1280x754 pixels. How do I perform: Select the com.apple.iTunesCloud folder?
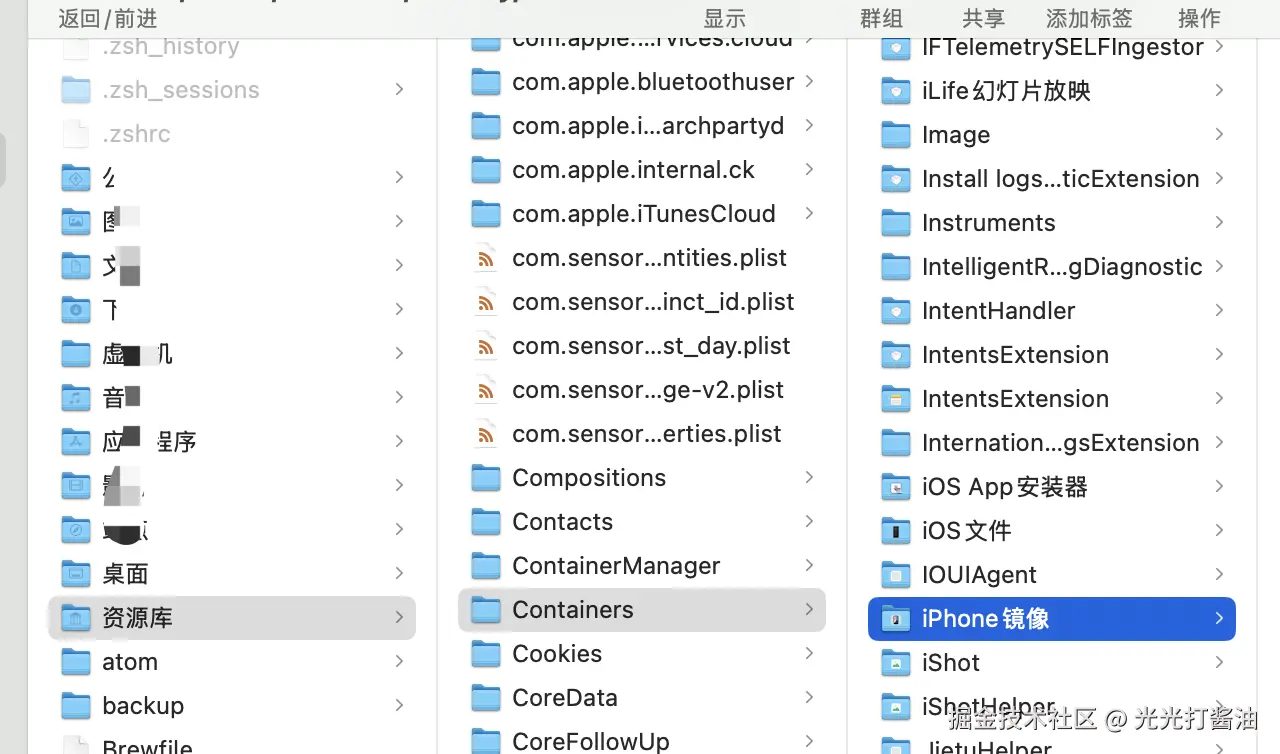[643, 214]
